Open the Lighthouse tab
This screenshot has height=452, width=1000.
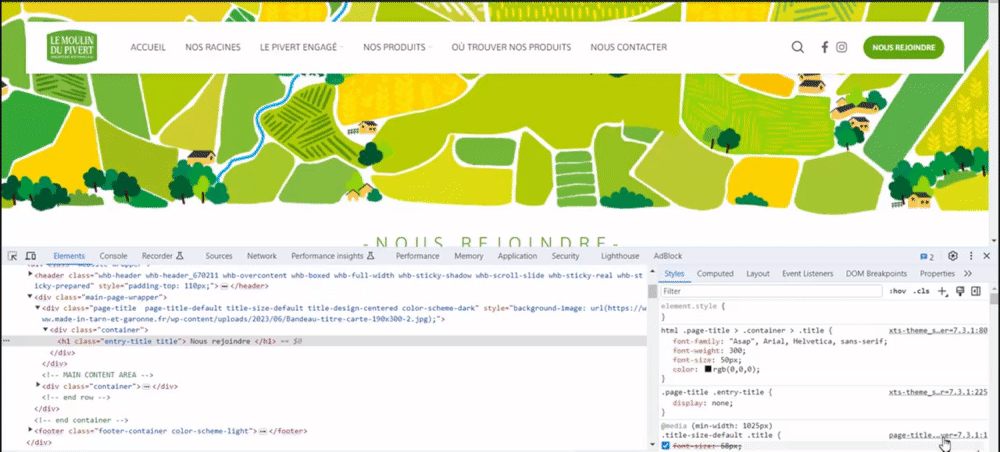(x=620, y=256)
